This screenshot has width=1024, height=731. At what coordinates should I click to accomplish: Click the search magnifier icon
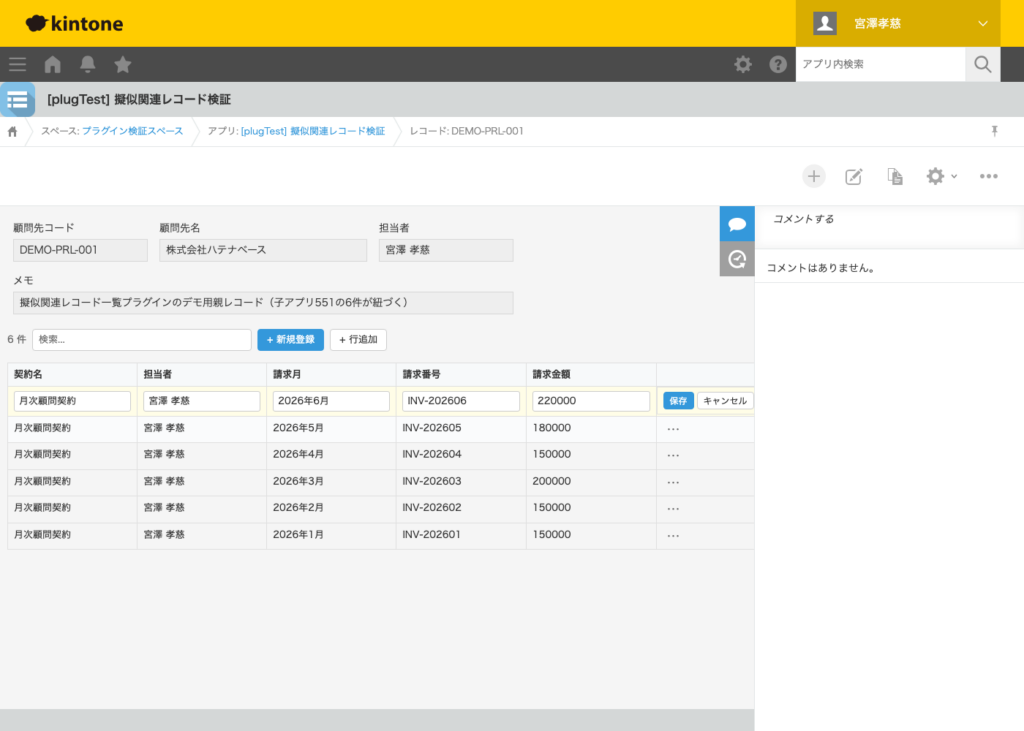click(x=981, y=64)
